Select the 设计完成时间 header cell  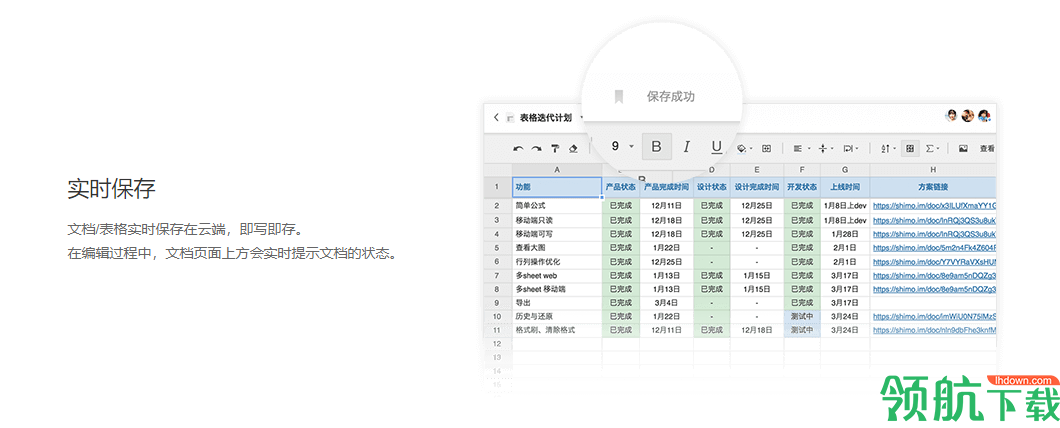(756, 187)
